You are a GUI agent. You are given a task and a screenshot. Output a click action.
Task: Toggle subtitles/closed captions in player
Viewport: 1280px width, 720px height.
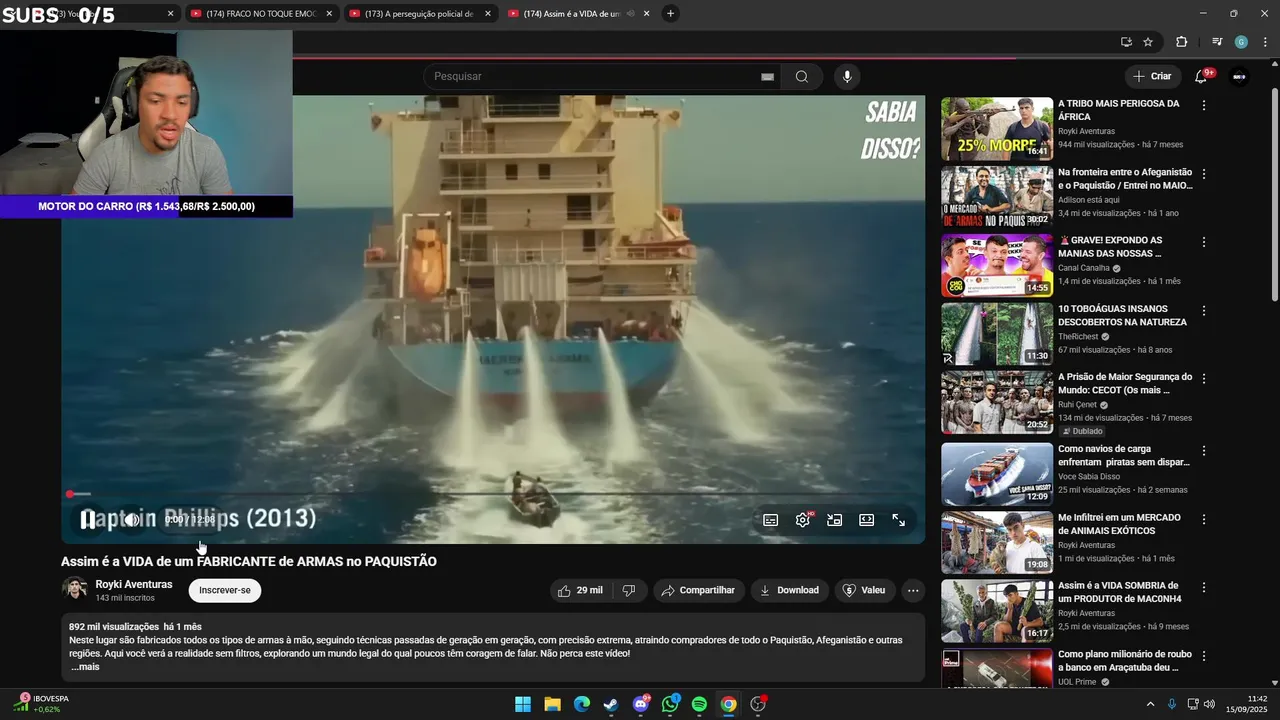770,520
